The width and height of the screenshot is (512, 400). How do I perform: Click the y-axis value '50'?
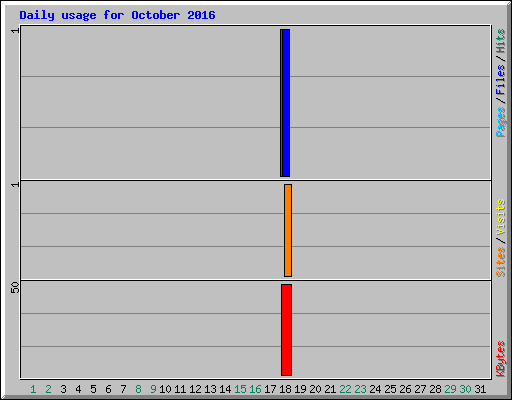pos(15,287)
